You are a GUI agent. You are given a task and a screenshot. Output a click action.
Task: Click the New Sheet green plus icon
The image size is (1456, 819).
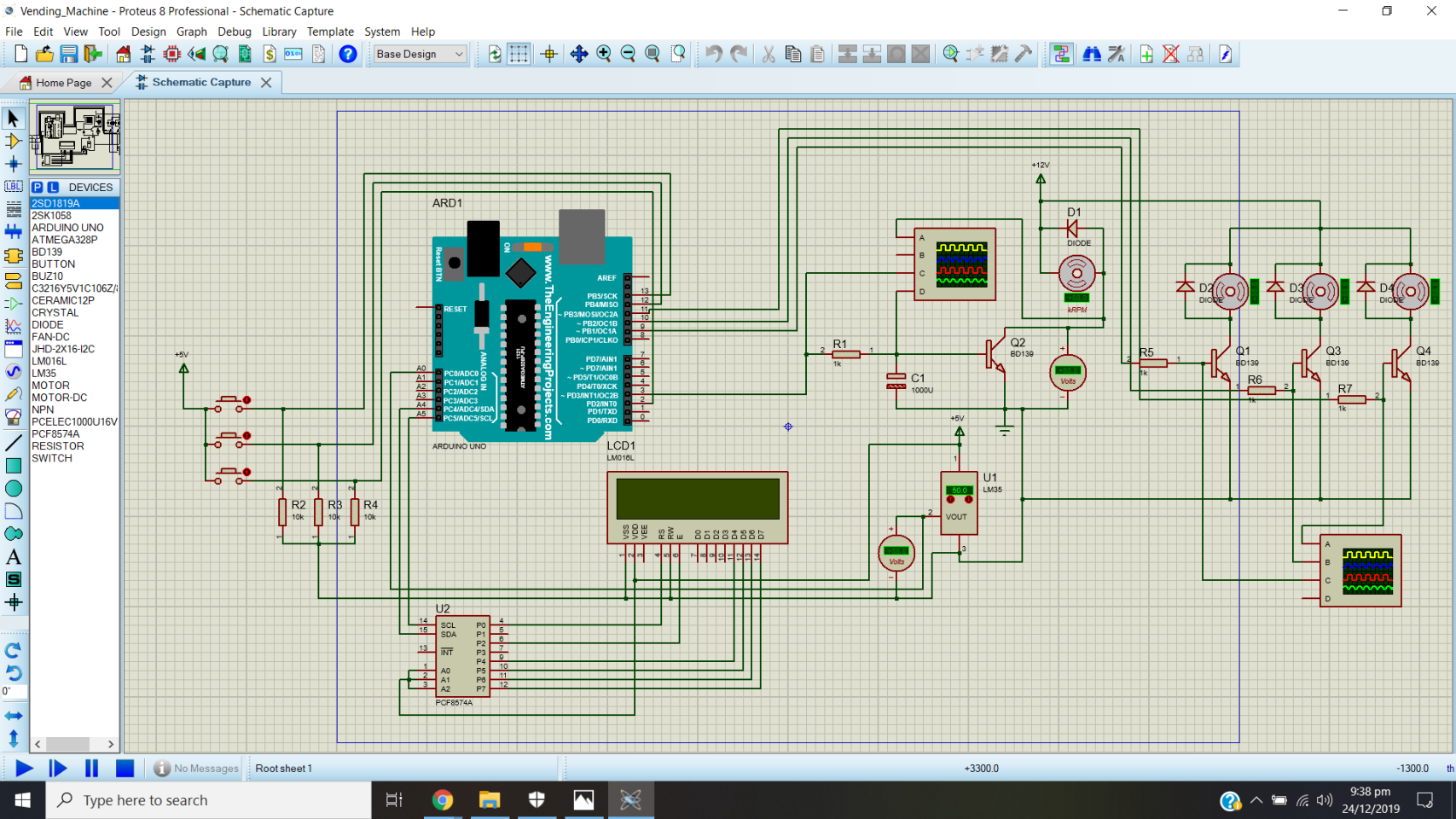[1146, 54]
